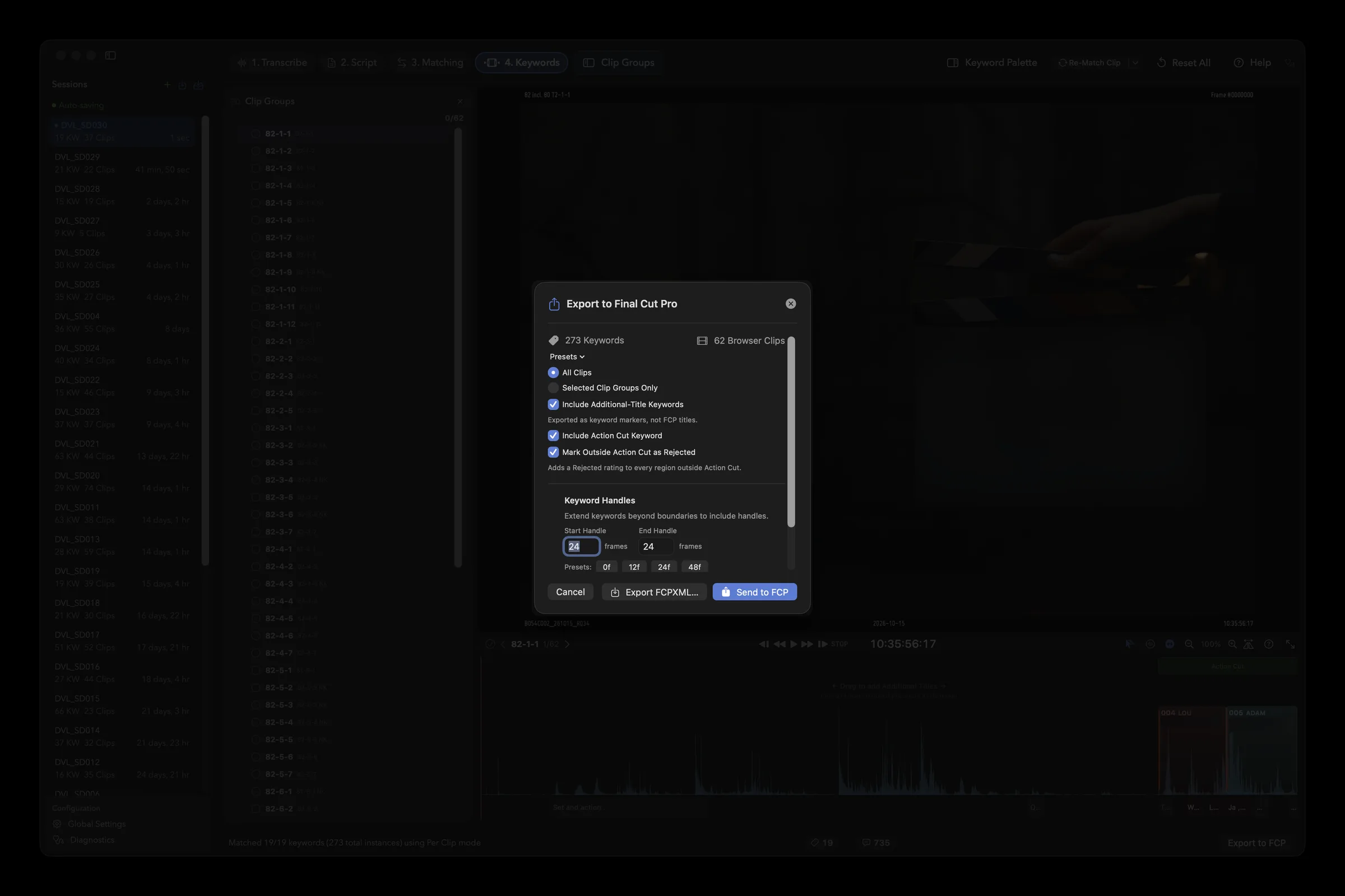This screenshot has width=1345, height=896.
Task: Select the DVL_SD029 session
Action: click(122, 164)
